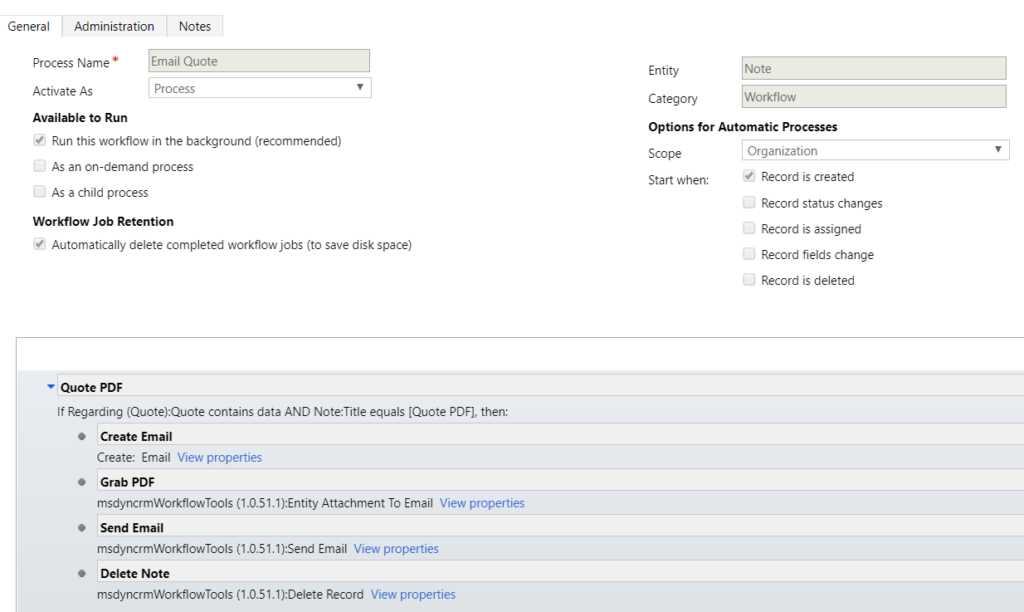Screen dimensions: 1024x612
Task: Check 'Record fields change' start condition
Action: (749, 254)
